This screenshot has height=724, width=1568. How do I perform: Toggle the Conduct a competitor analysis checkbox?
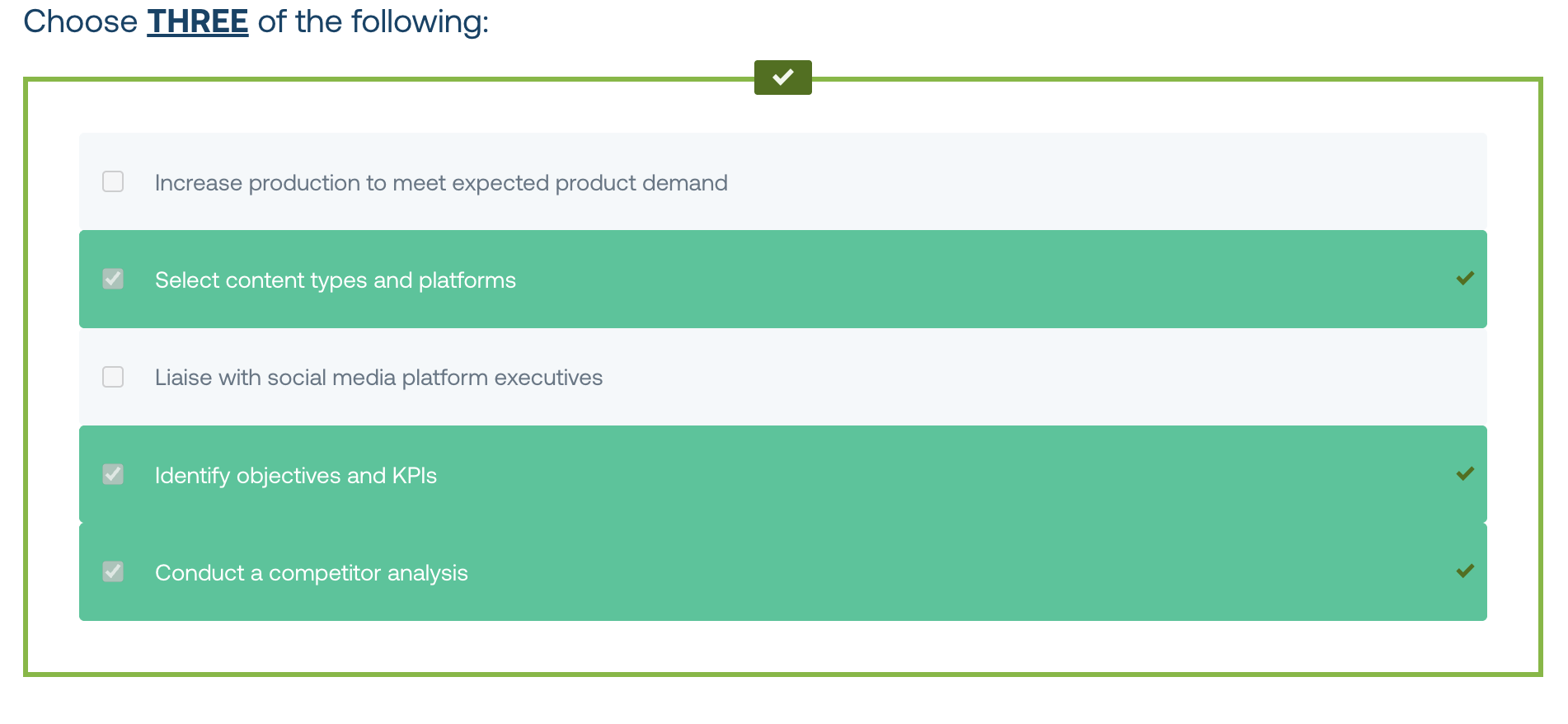click(x=113, y=571)
